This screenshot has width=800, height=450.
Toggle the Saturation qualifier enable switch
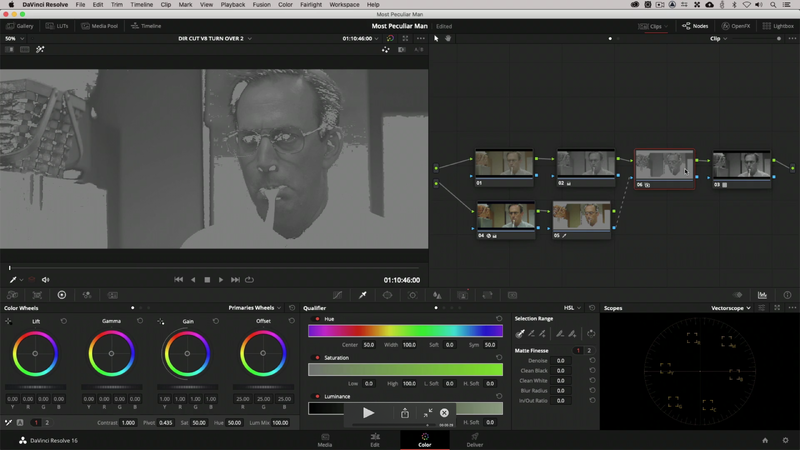[x=318, y=357]
